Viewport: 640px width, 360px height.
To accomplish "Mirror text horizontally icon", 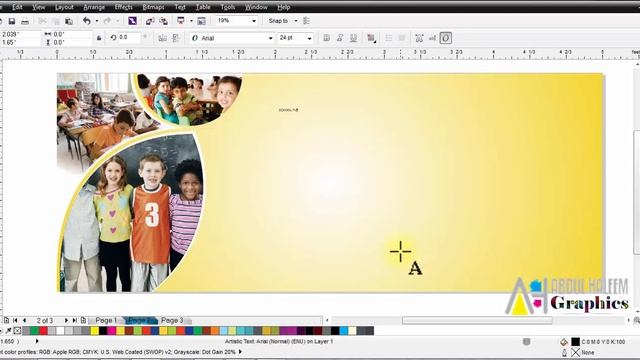I will pos(162,38).
